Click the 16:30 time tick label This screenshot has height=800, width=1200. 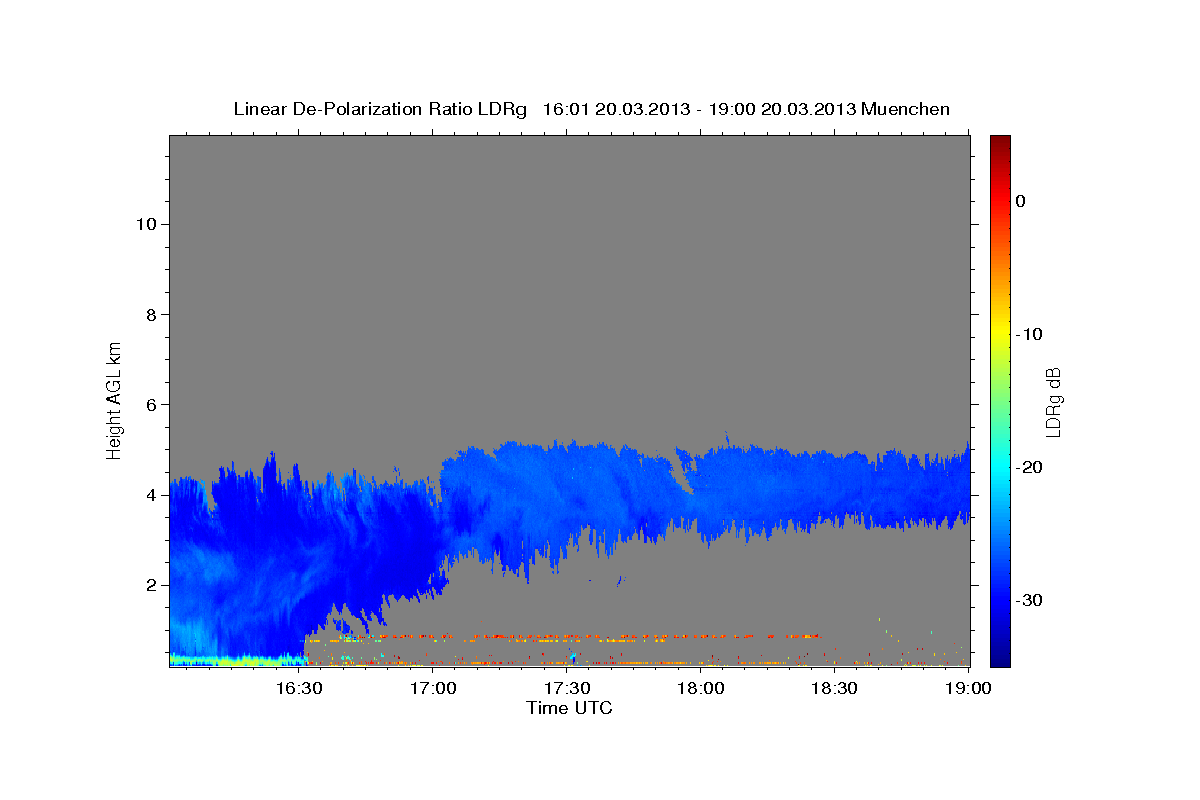pyautogui.click(x=298, y=688)
